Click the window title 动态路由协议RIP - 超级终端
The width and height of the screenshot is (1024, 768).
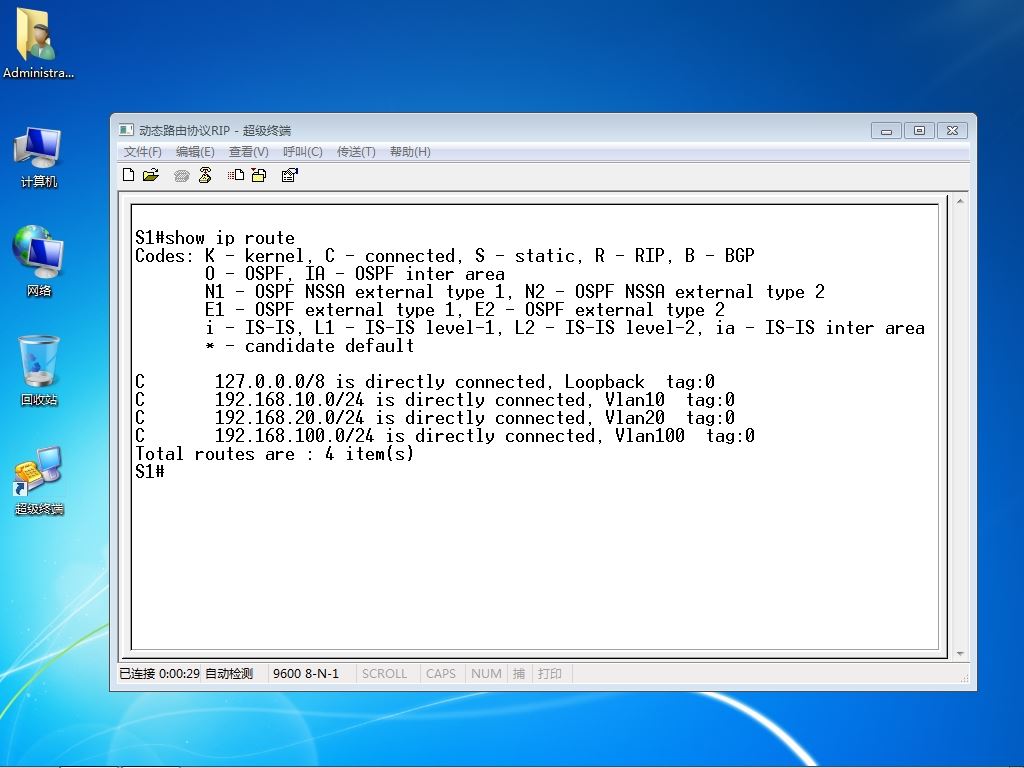click(215, 131)
